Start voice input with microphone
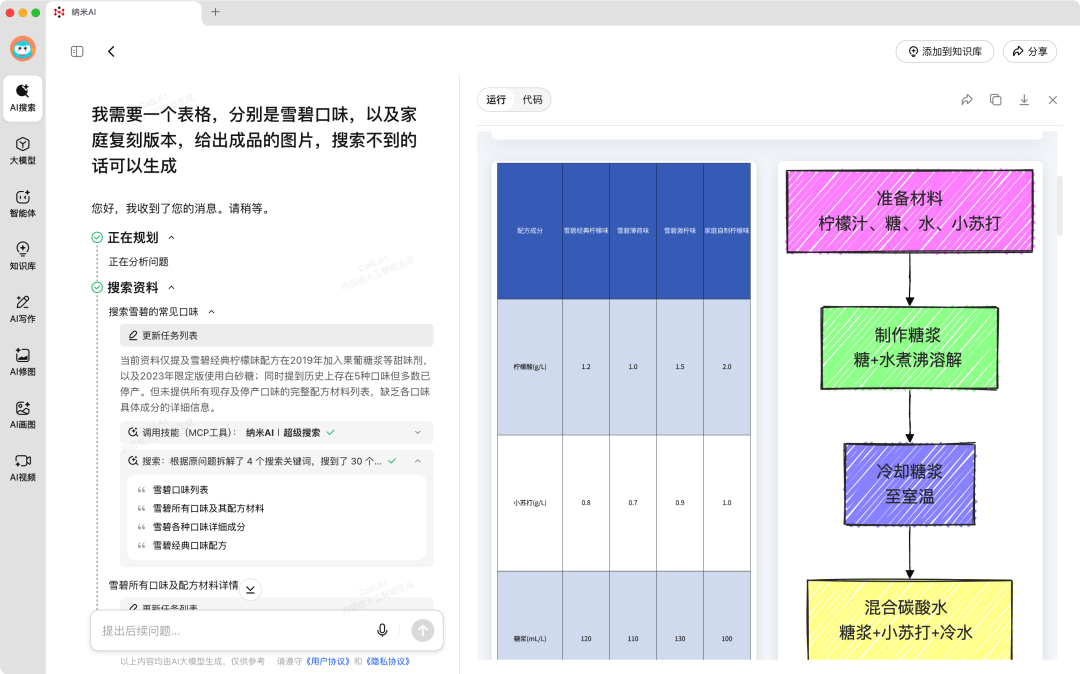The width and height of the screenshot is (1080, 674). pyautogui.click(x=382, y=630)
